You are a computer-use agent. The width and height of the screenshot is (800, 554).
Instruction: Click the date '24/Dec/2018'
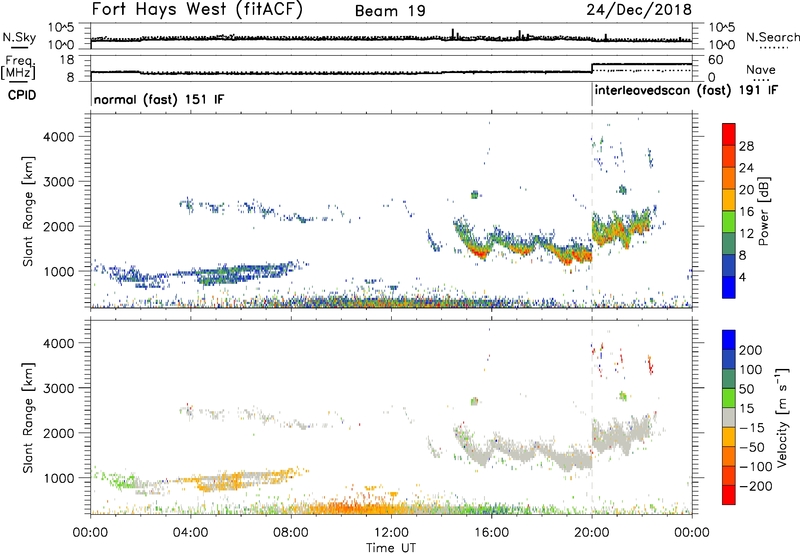tap(639, 10)
